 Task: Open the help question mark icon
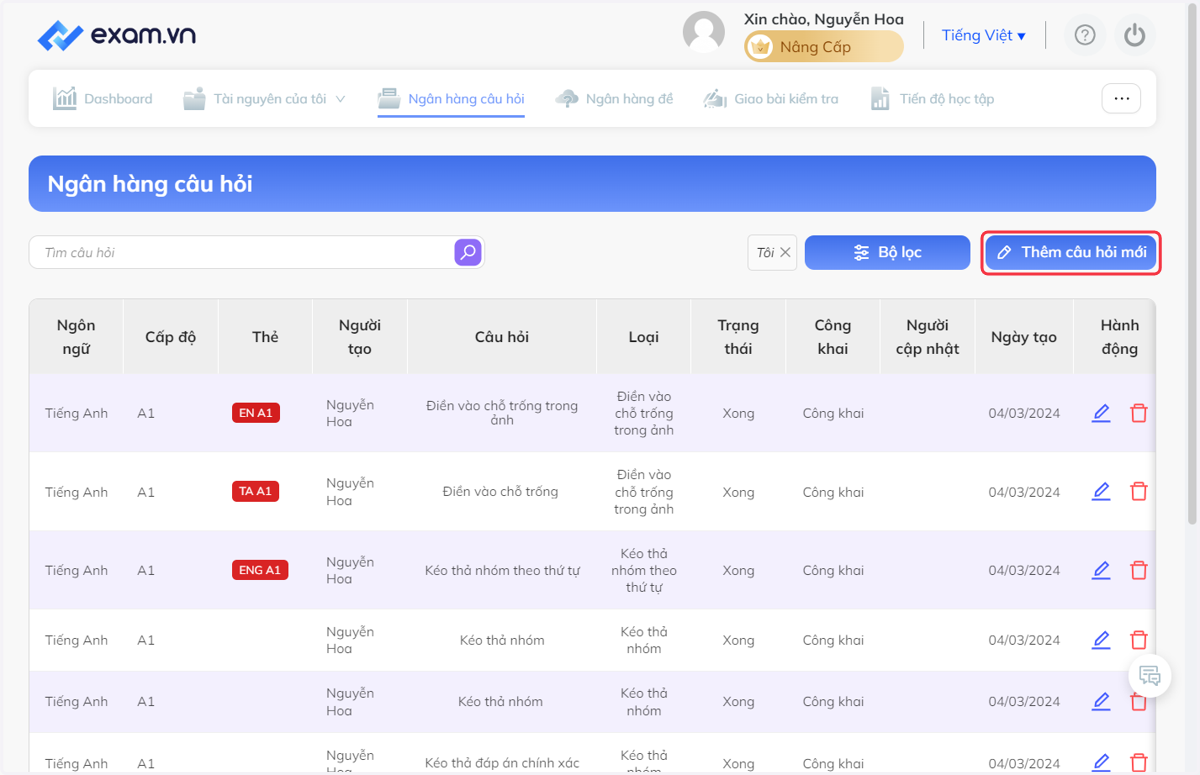pyautogui.click(x=1085, y=36)
